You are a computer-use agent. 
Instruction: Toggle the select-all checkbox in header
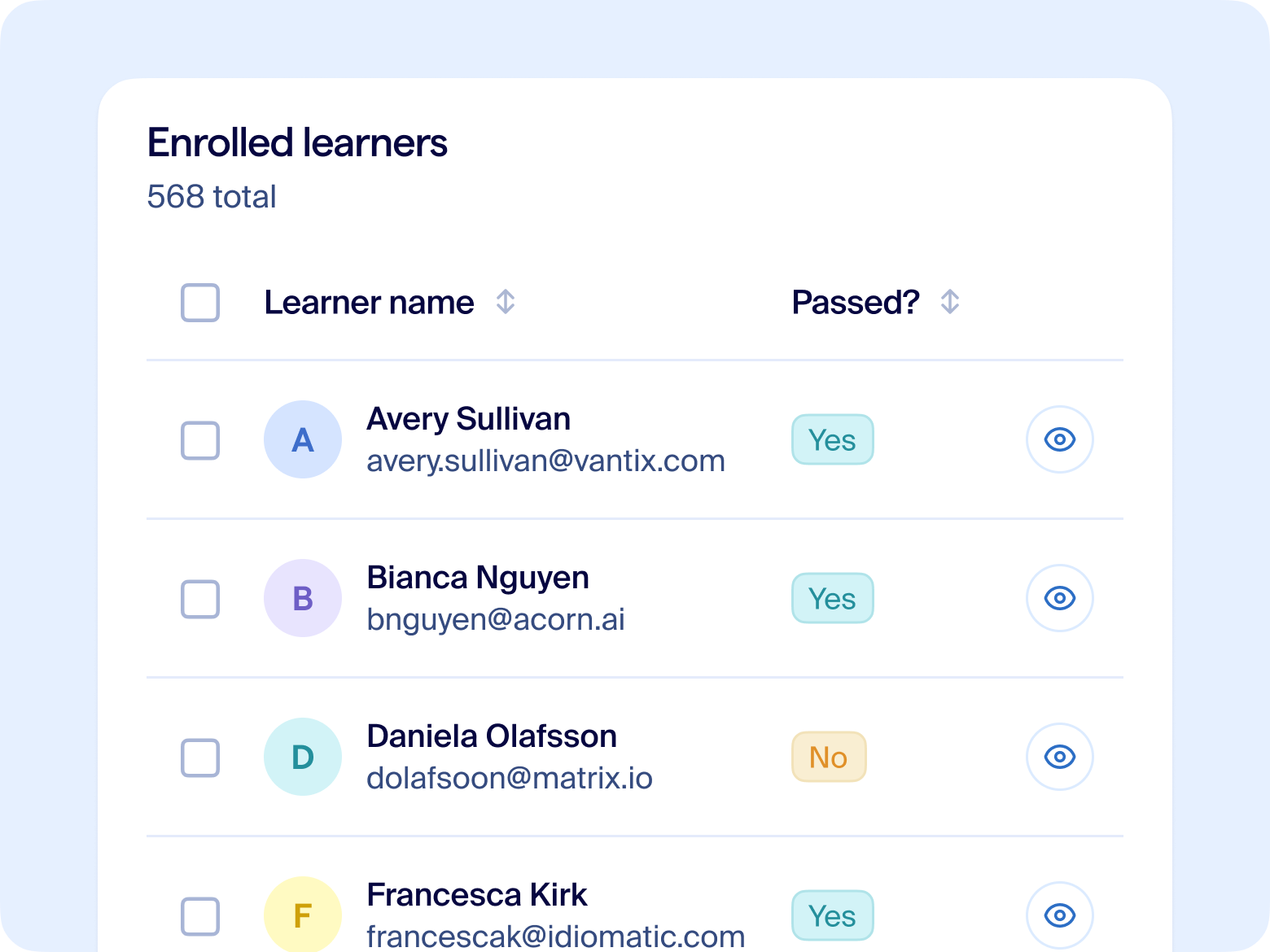pyautogui.click(x=200, y=303)
